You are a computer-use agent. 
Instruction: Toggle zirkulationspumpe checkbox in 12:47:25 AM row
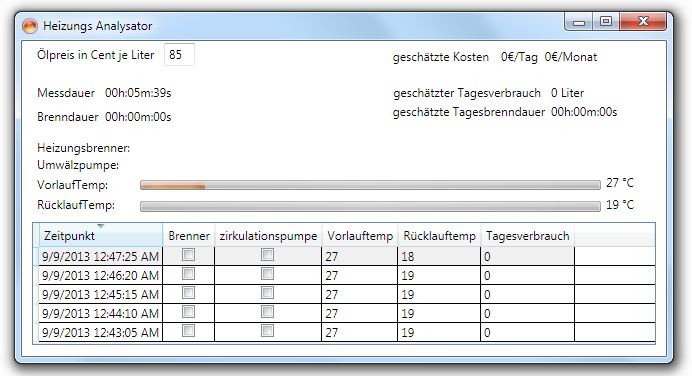[x=267, y=255]
